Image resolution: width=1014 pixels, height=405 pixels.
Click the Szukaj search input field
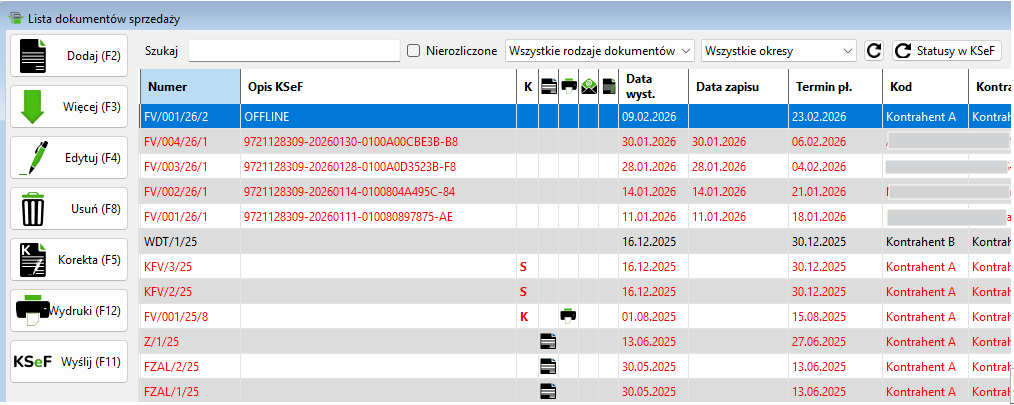[x=294, y=50]
